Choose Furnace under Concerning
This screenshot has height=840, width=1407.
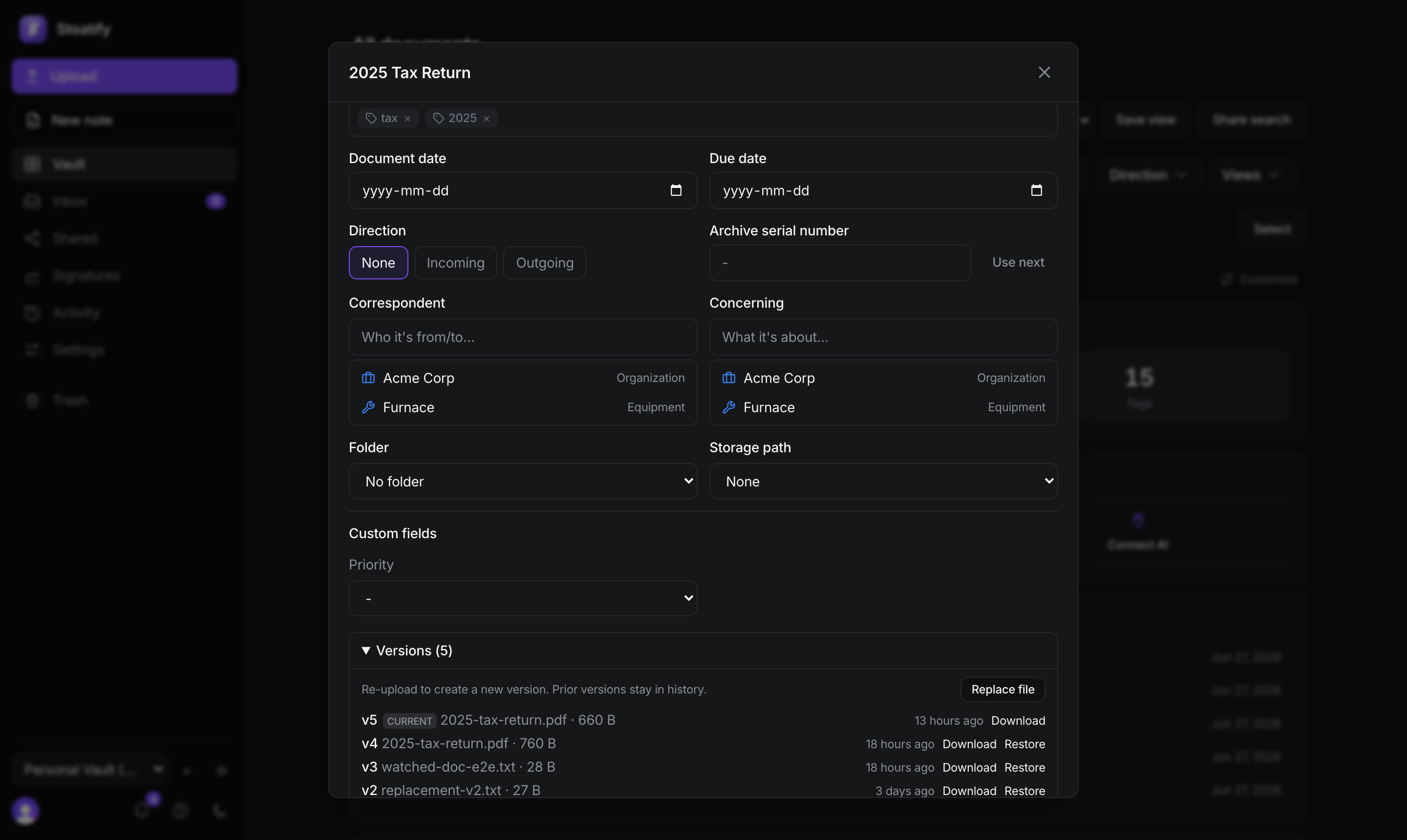[x=883, y=407]
